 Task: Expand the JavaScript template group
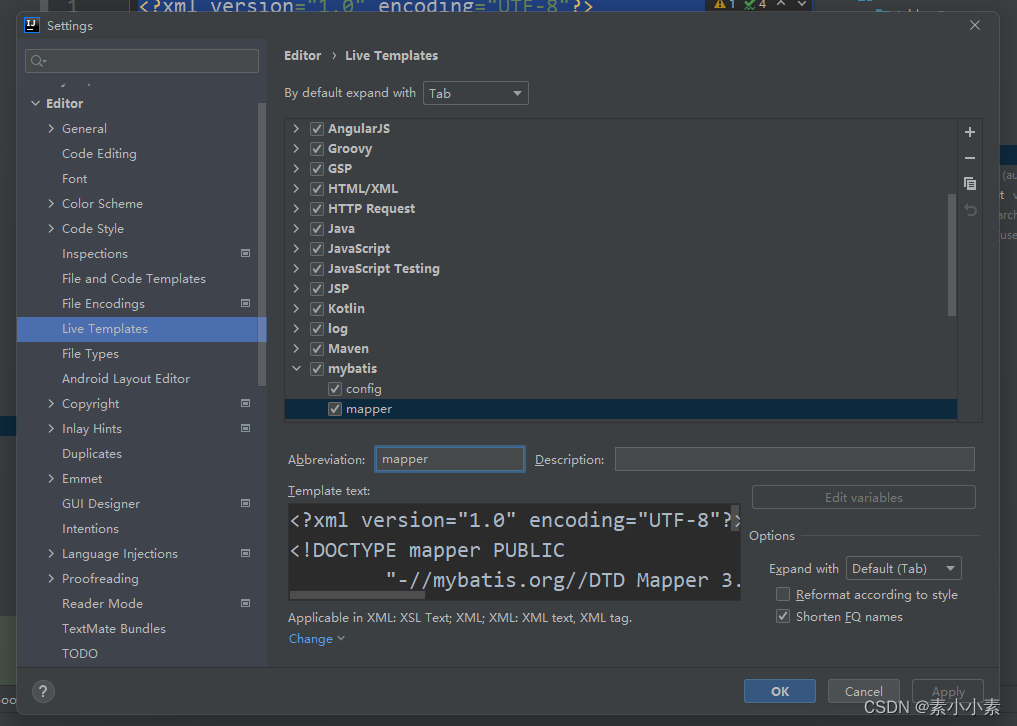[x=296, y=248]
